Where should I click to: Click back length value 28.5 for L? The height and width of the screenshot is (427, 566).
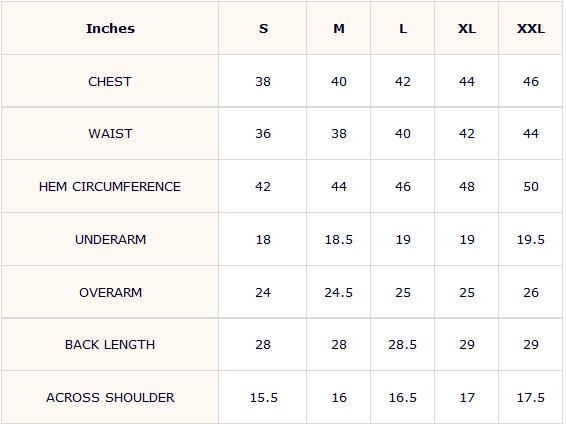coord(402,345)
